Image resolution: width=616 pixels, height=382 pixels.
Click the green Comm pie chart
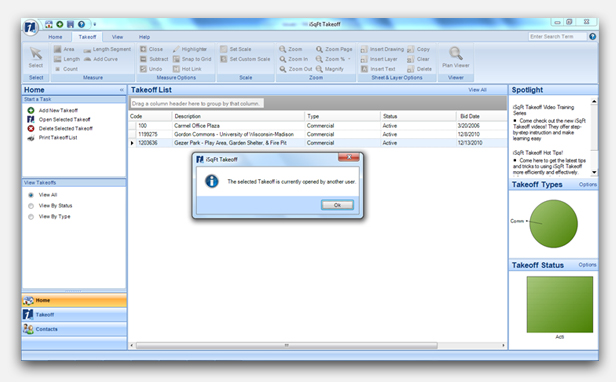pos(553,224)
